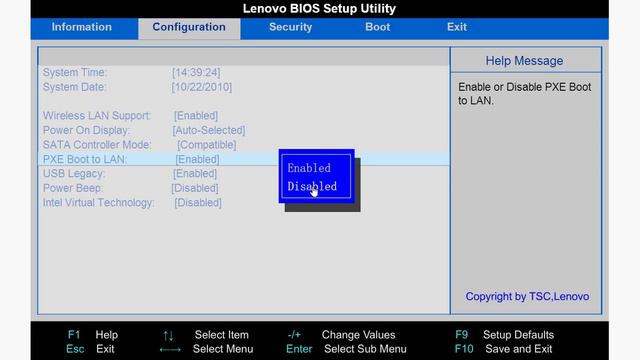
Task: Click the F10 Save and Exit hint
Action: [503, 349]
